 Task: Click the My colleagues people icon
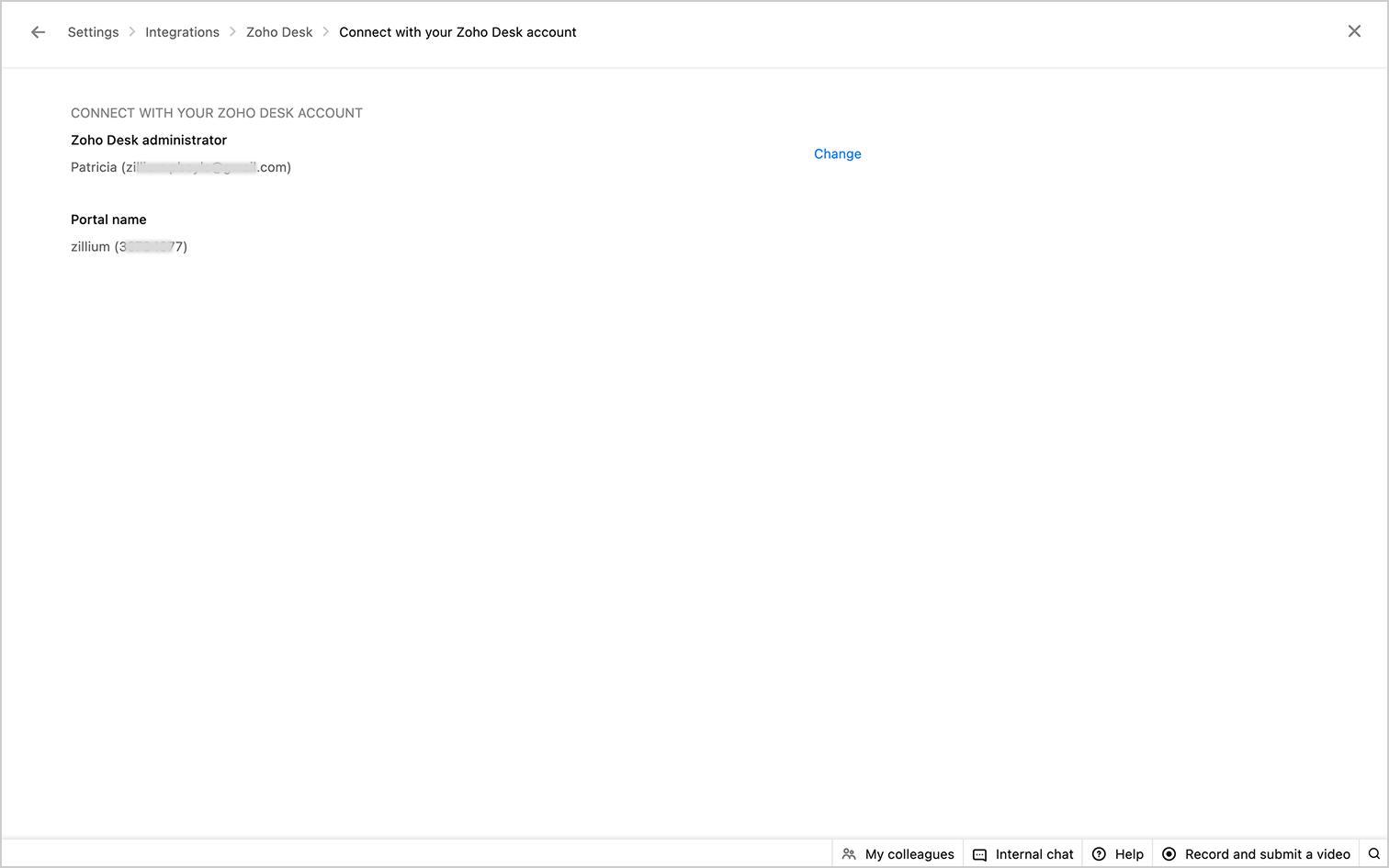849,854
